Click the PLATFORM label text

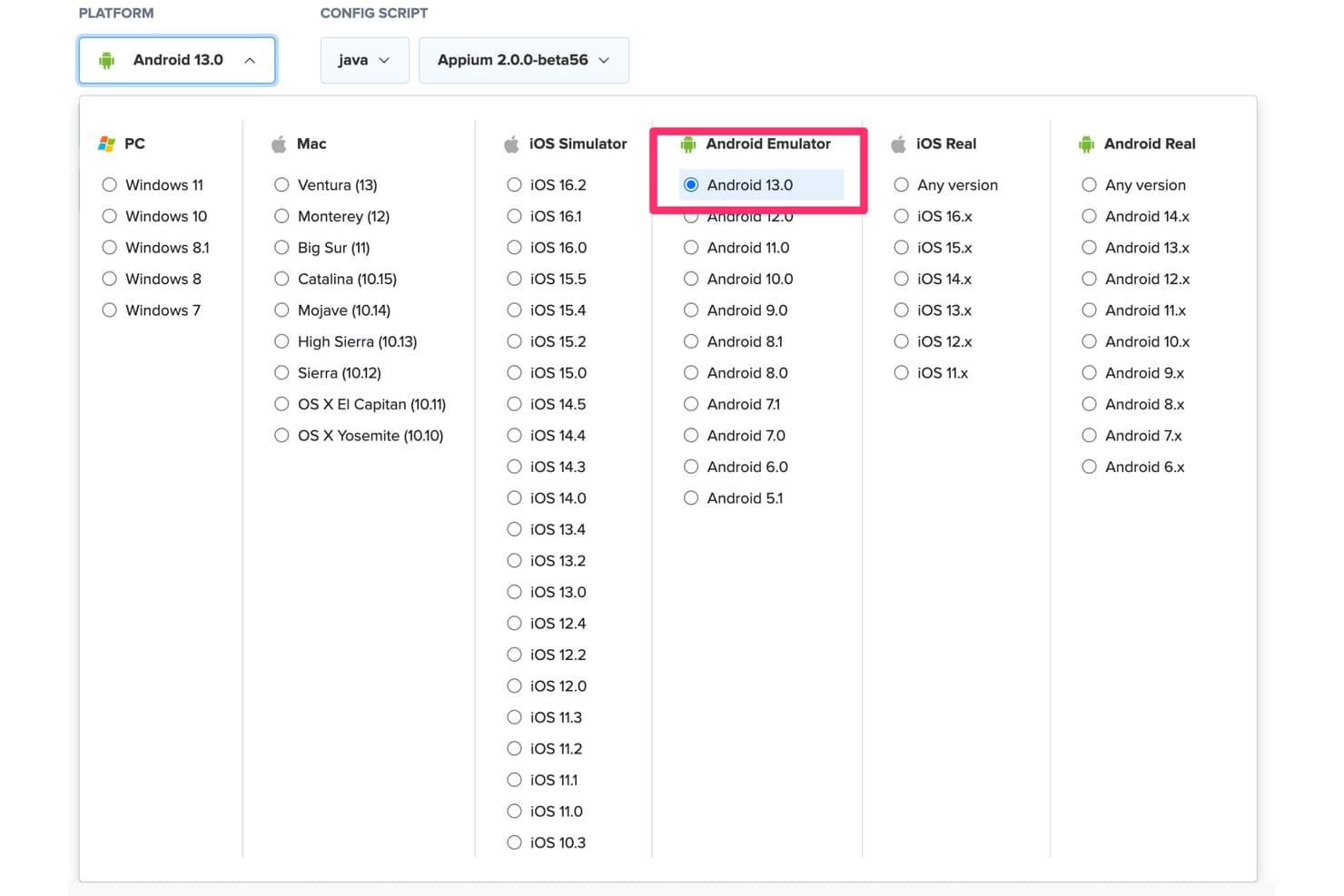click(x=116, y=13)
